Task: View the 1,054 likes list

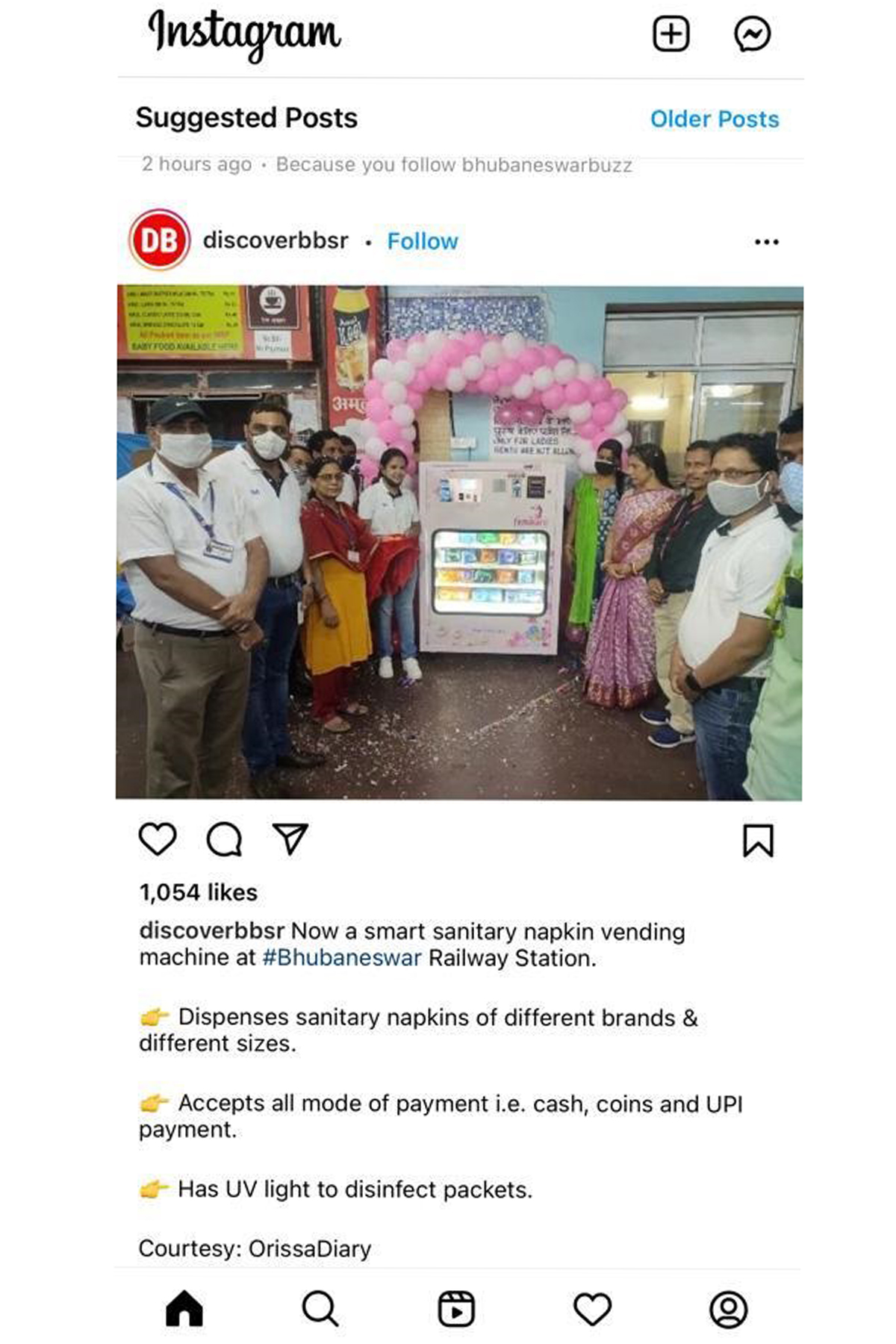Action: click(x=199, y=892)
